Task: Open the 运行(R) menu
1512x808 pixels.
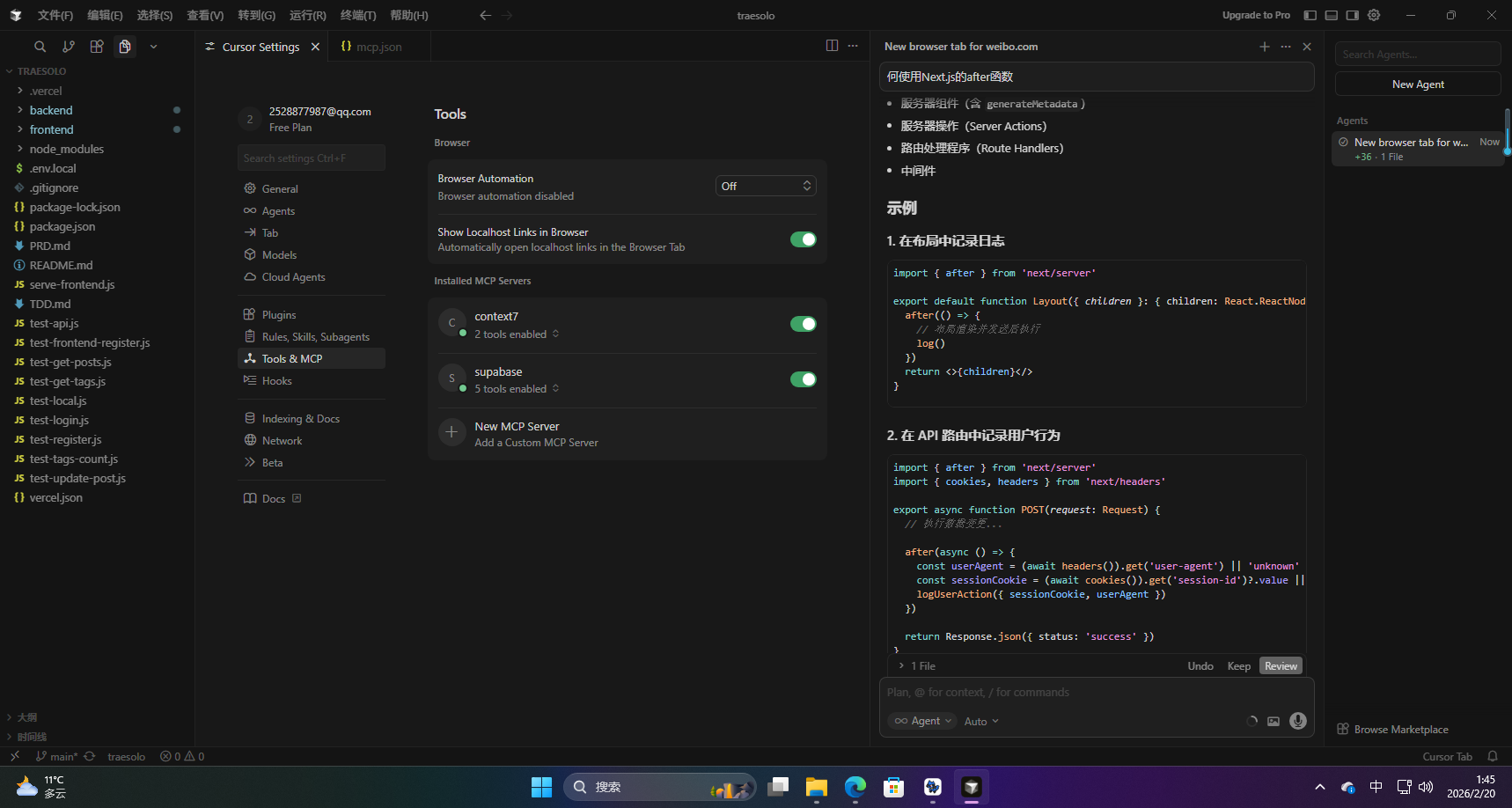Action: click(x=308, y=15)
